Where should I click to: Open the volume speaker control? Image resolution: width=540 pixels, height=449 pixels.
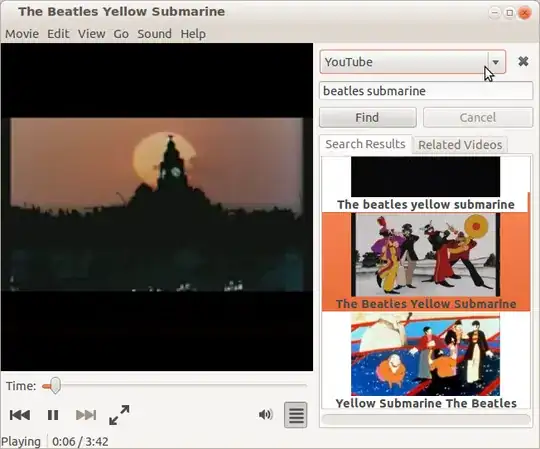[266, 415]
